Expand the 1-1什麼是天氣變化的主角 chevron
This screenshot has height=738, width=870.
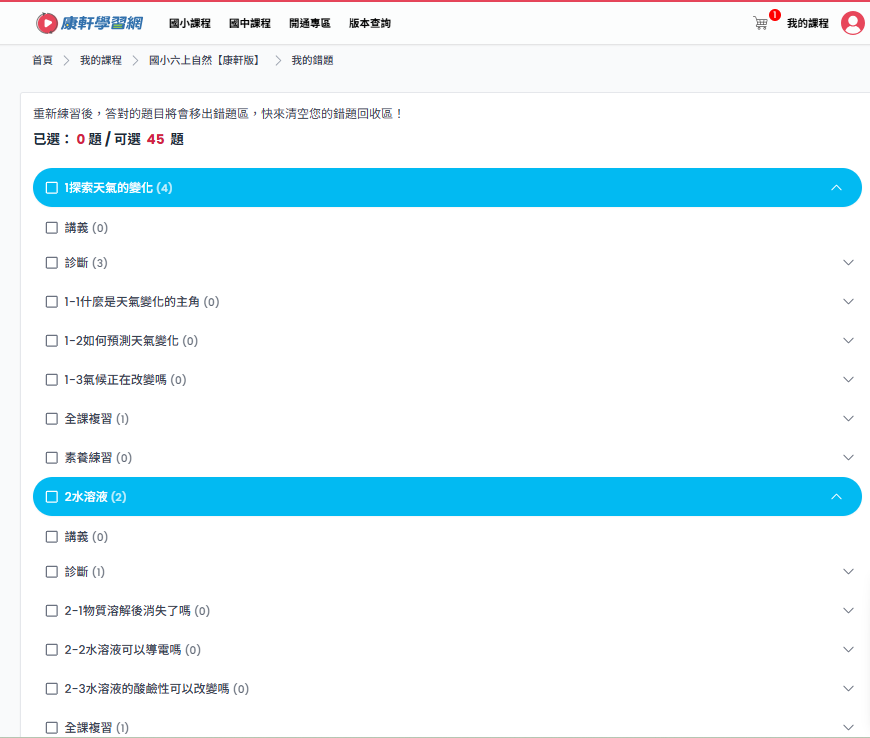[849, 302]
